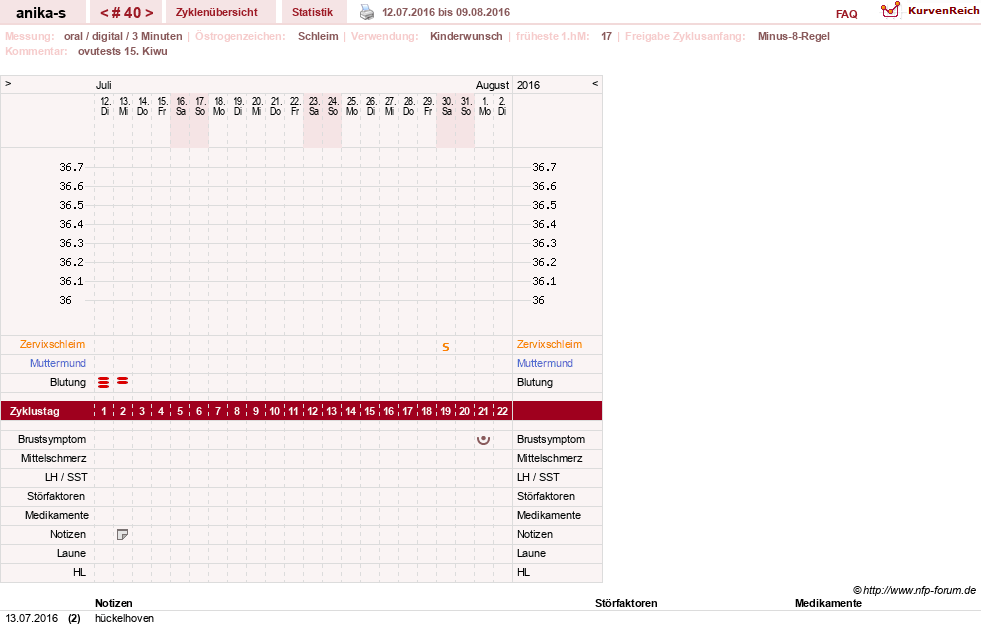
Task: Open the KurvenReich logo icon
Action: pyautogui.click(x=890, y=10)
